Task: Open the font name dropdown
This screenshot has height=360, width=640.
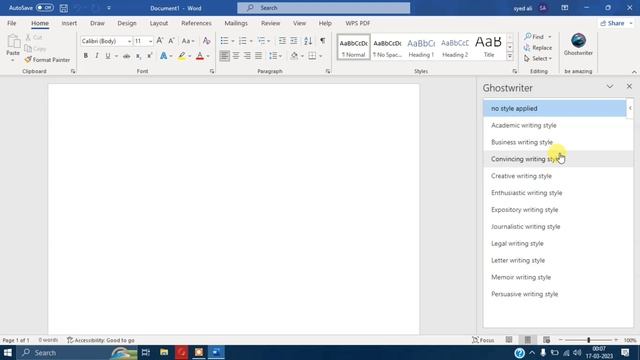Action: coord(129,41)
